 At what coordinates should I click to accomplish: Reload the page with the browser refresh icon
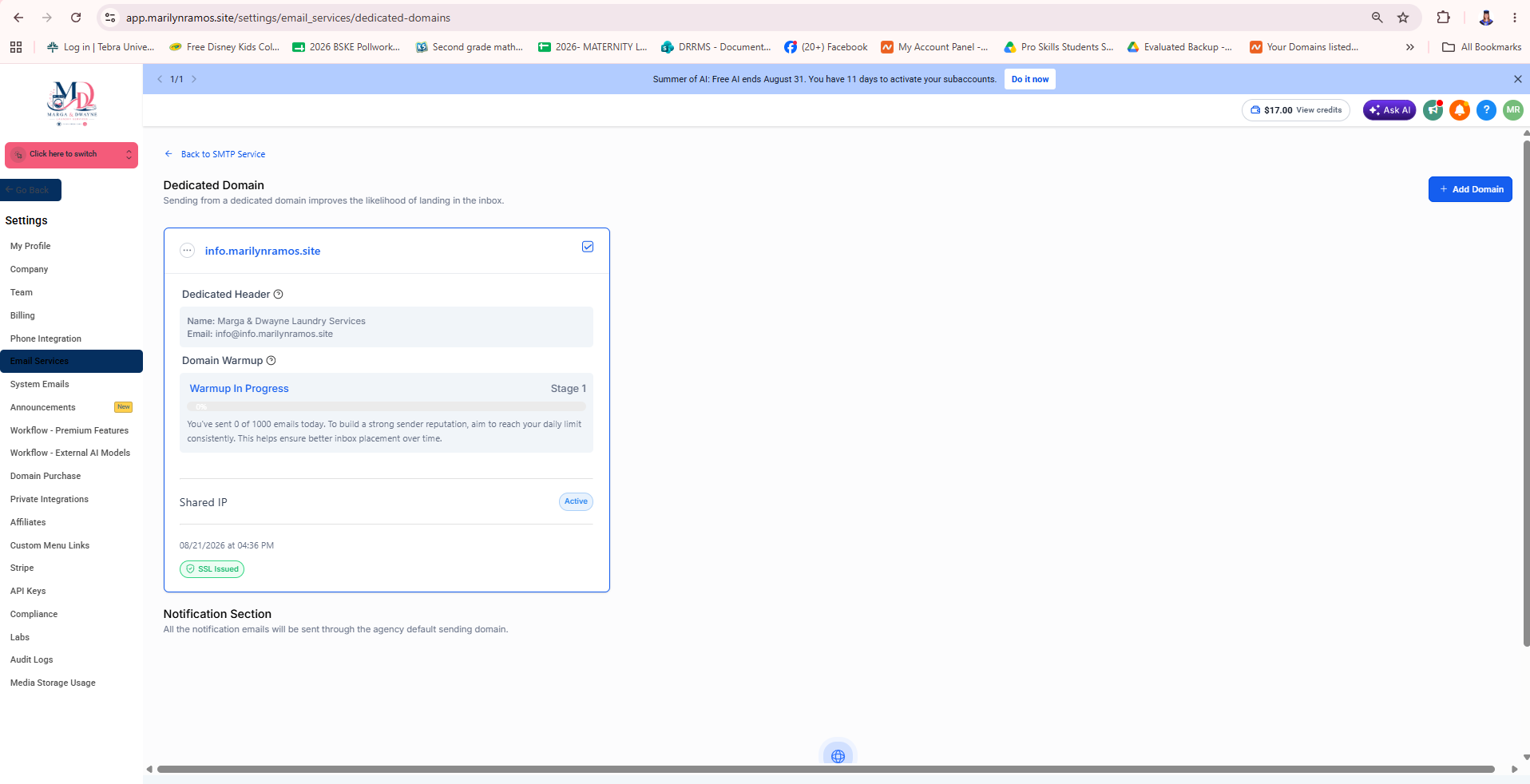coord(76,18)
